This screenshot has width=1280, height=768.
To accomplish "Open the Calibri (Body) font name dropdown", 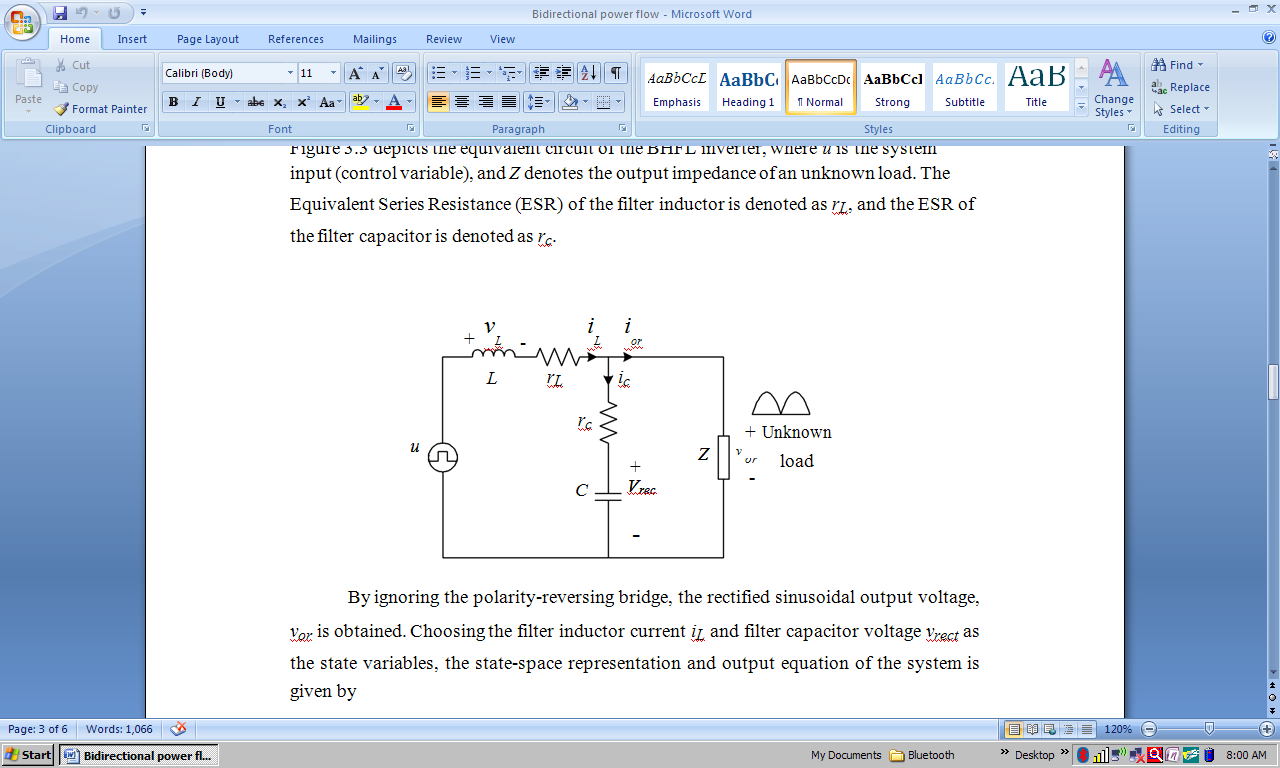I will click(x=290, y=73).
